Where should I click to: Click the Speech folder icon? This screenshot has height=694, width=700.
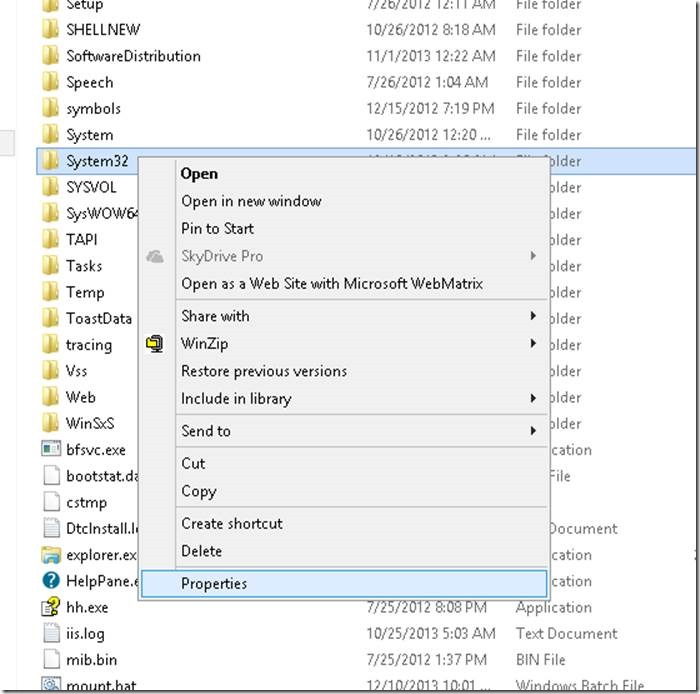coord(50,83)
